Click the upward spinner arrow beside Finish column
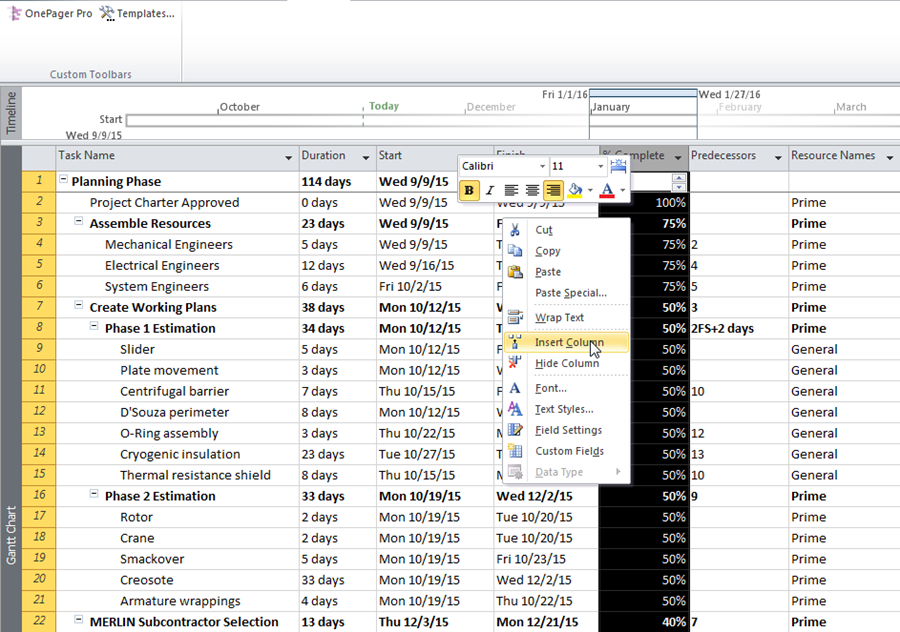The image size is (900, 632). click(x=679, y=179)
